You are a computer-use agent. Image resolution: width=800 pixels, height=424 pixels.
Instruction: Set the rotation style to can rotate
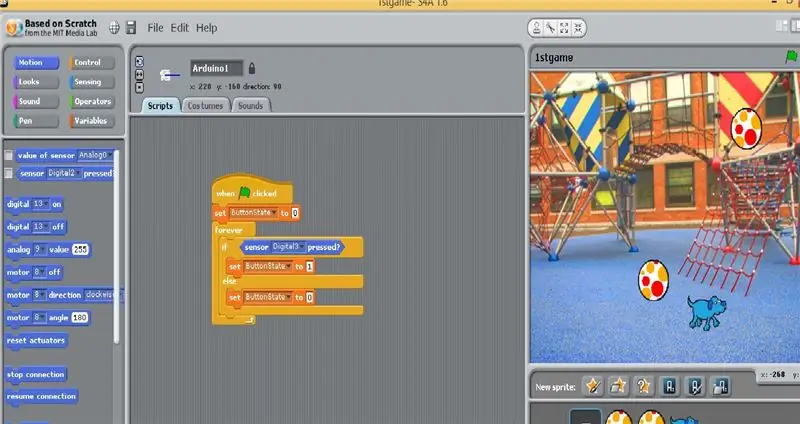139,62
